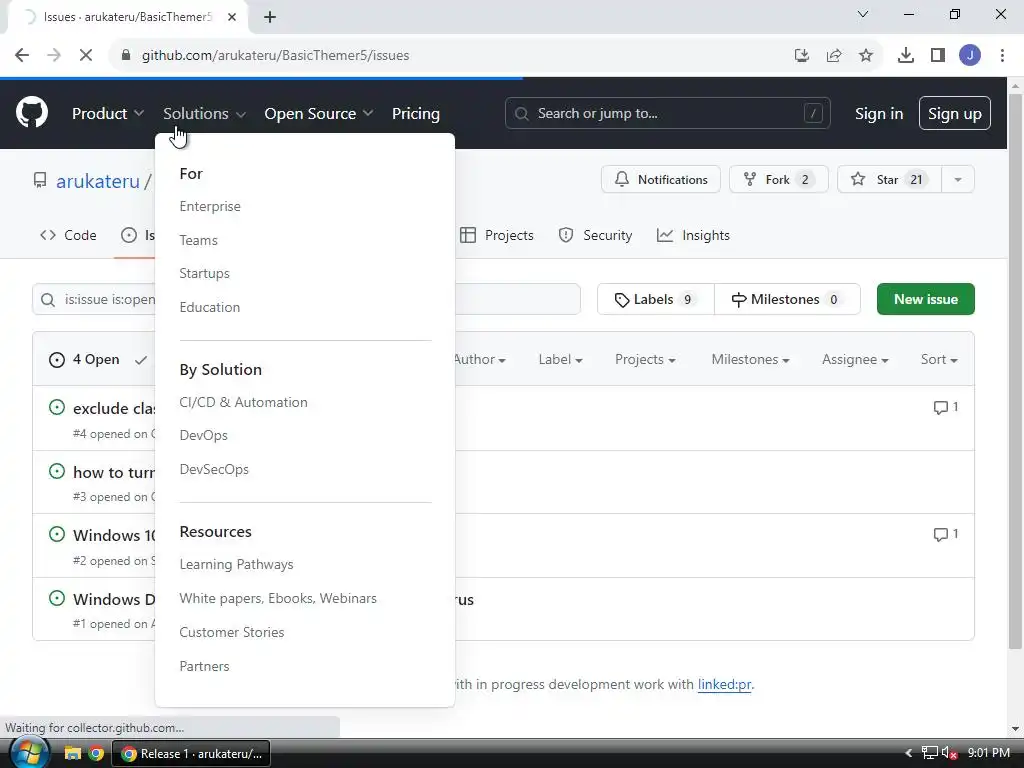Click open-issue icon for 'how to turn' issue
This screenshot has height=768, width=1024.
(x=57, y=471)
